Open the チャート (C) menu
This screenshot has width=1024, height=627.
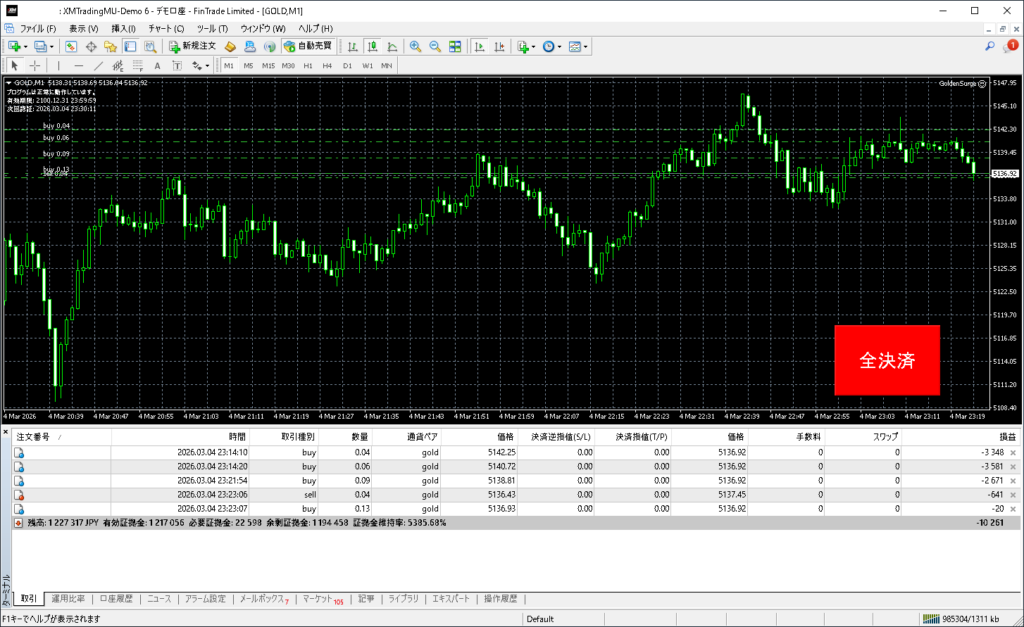coord(166,28)
